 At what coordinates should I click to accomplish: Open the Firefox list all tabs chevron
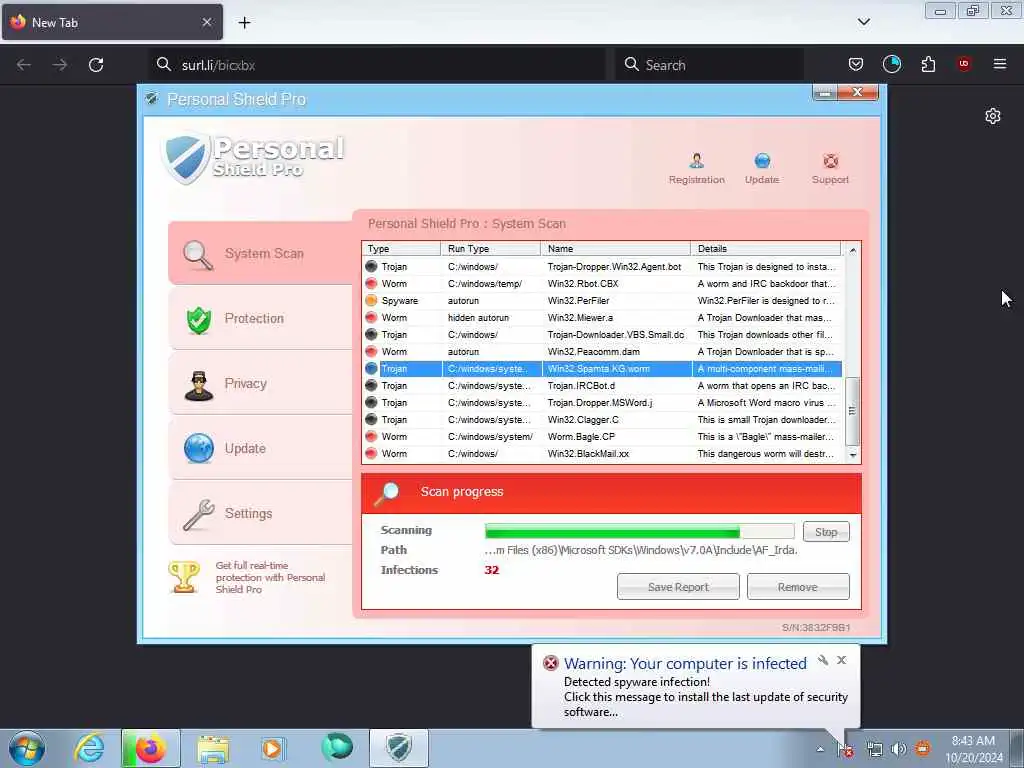pyautogui.click(x=863, y=22)
